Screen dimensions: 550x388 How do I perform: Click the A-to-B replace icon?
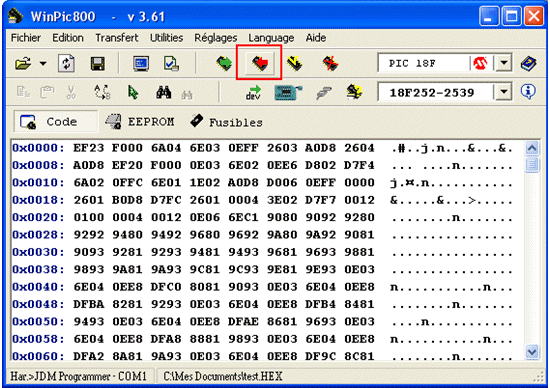102,92
